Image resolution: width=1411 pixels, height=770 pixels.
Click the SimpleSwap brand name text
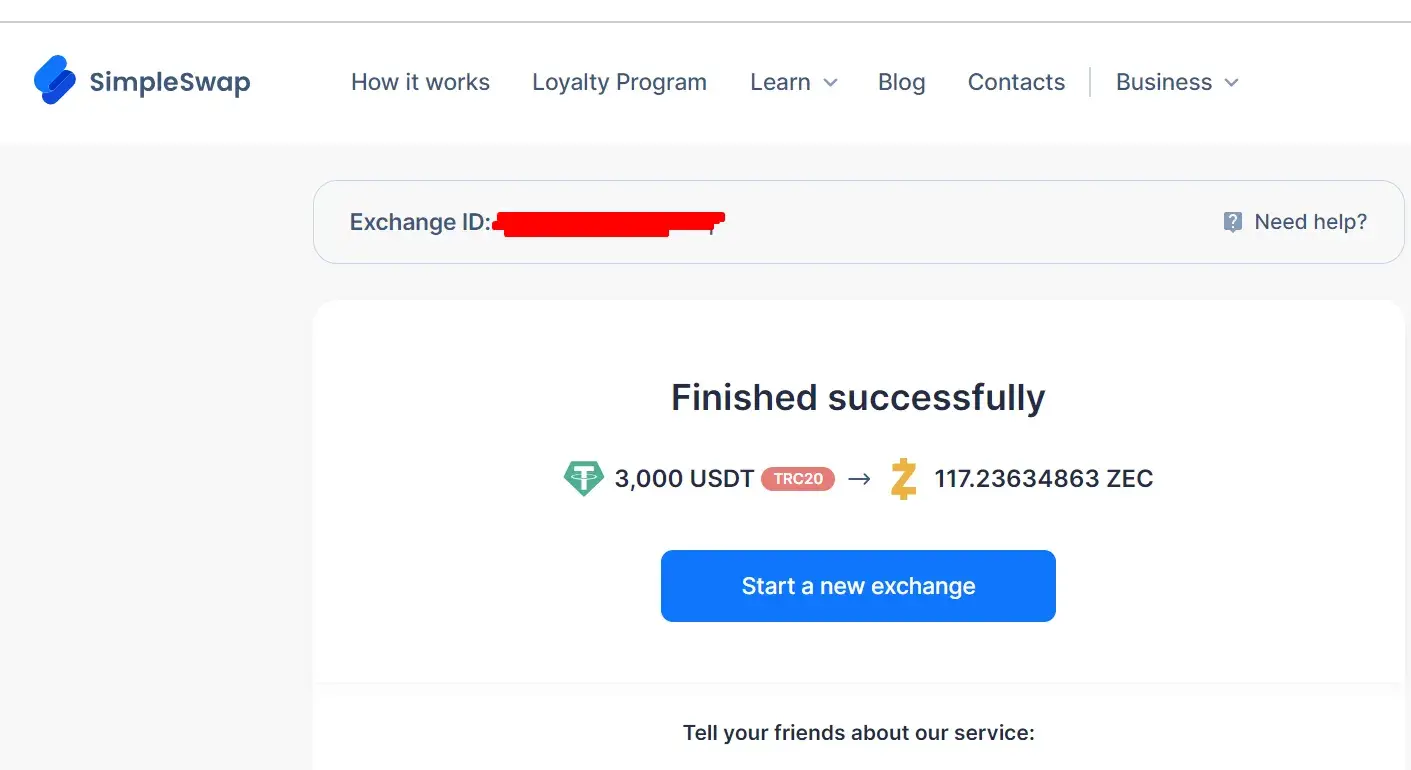click(170, 82)
